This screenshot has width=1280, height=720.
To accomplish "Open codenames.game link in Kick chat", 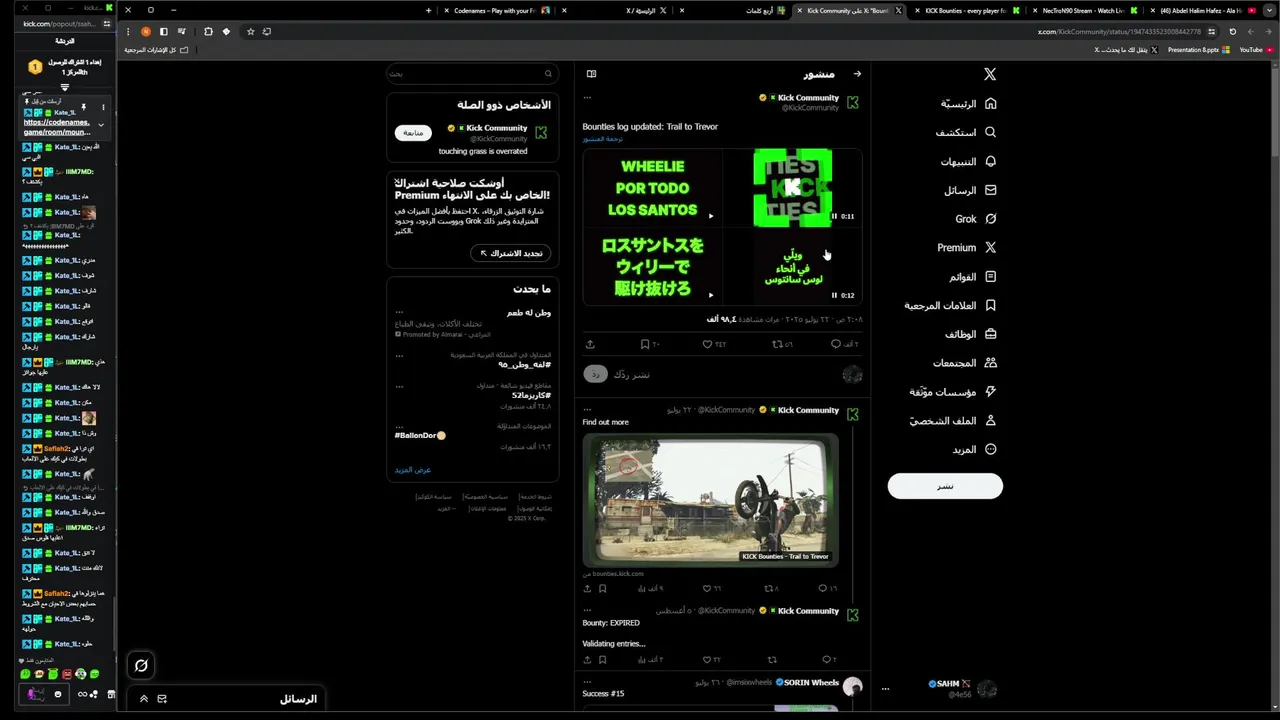I will tap(57, 127).
